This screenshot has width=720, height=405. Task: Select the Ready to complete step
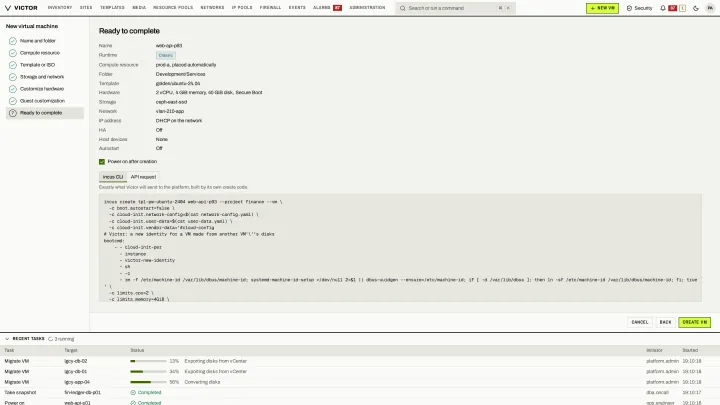coord(45,112)
